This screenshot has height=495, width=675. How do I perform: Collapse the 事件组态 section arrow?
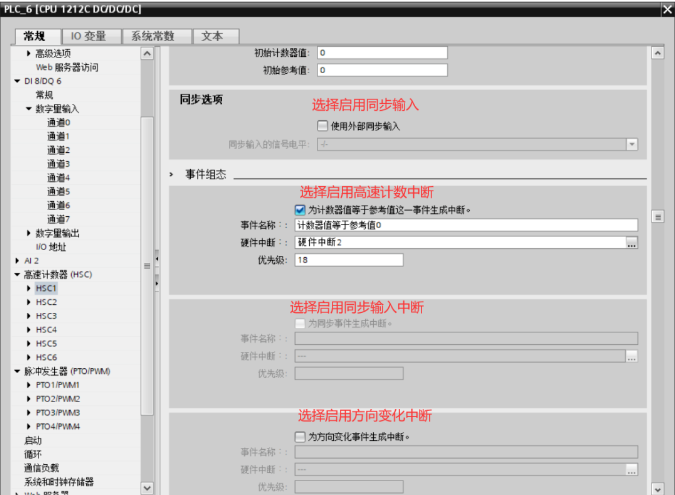click(173, 174)
